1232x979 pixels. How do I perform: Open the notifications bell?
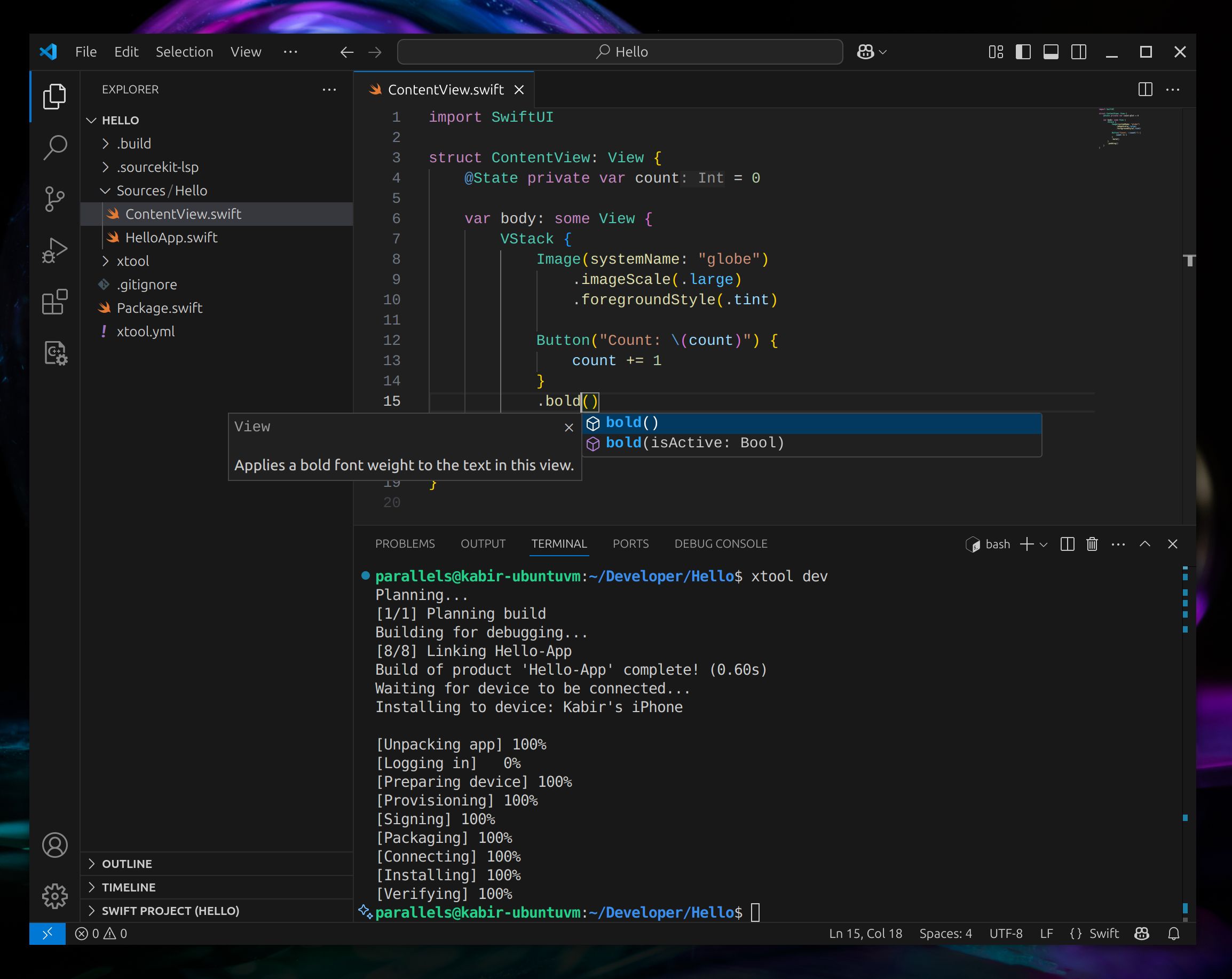tap(1174, 934)
